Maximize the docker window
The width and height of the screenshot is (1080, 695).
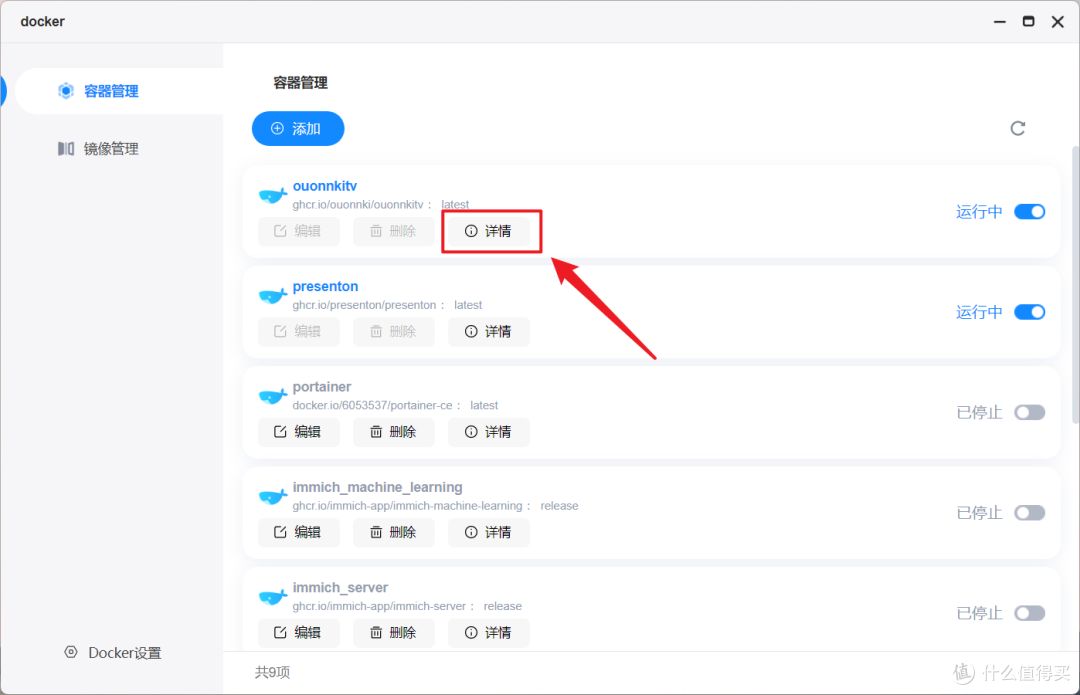(1028, 21)
